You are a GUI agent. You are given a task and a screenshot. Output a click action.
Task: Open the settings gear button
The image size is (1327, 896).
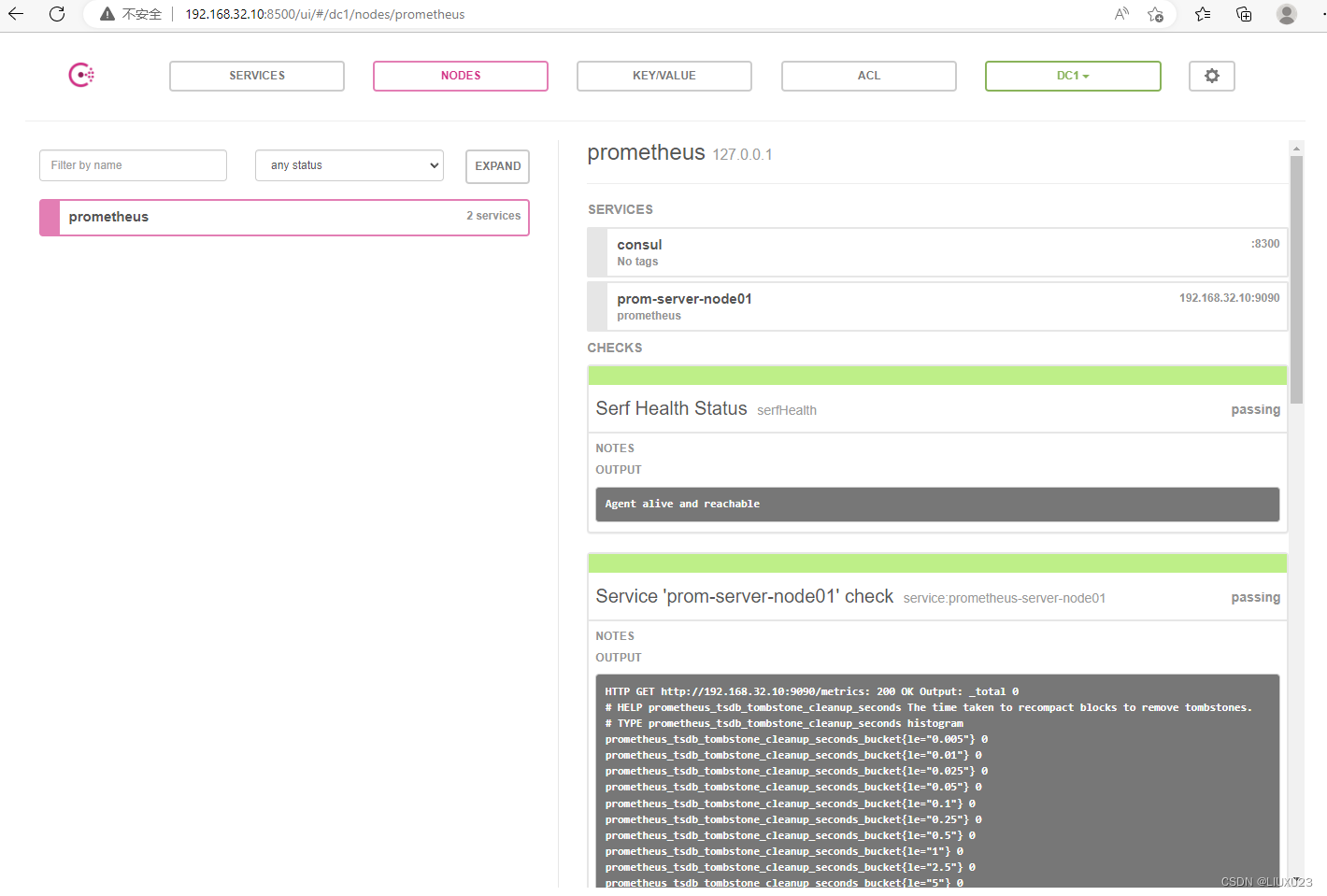1212,76
